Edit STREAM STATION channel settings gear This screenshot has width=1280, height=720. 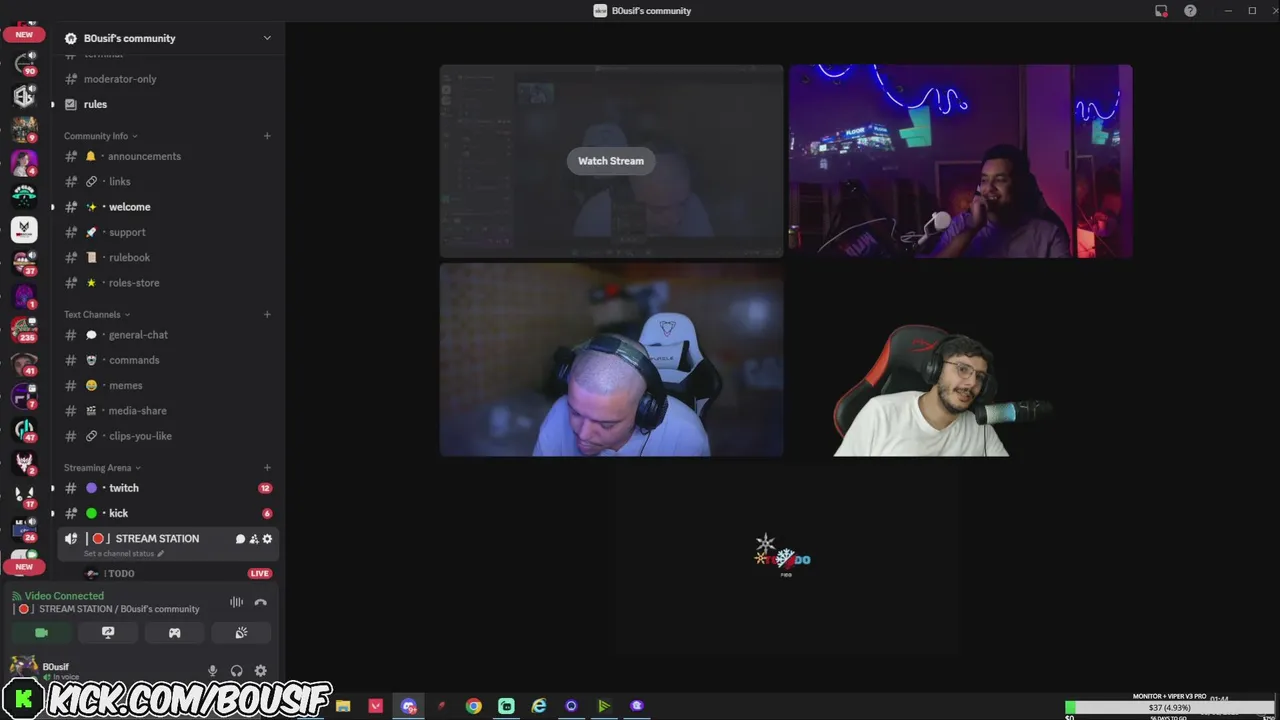267,539
